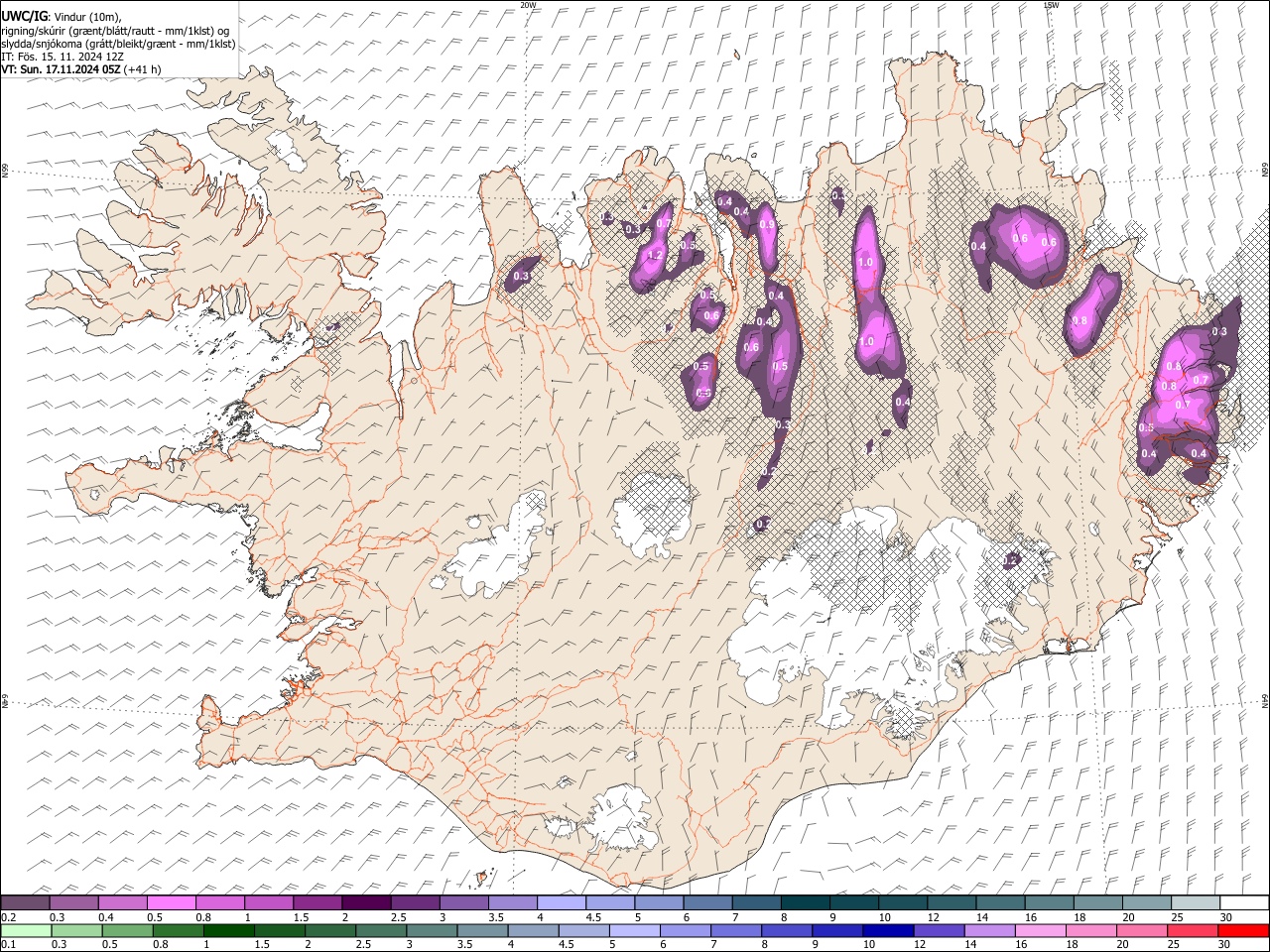Click bright red lower swatch starting at 30
The image size is (1270, 952).
[1242, 930]
